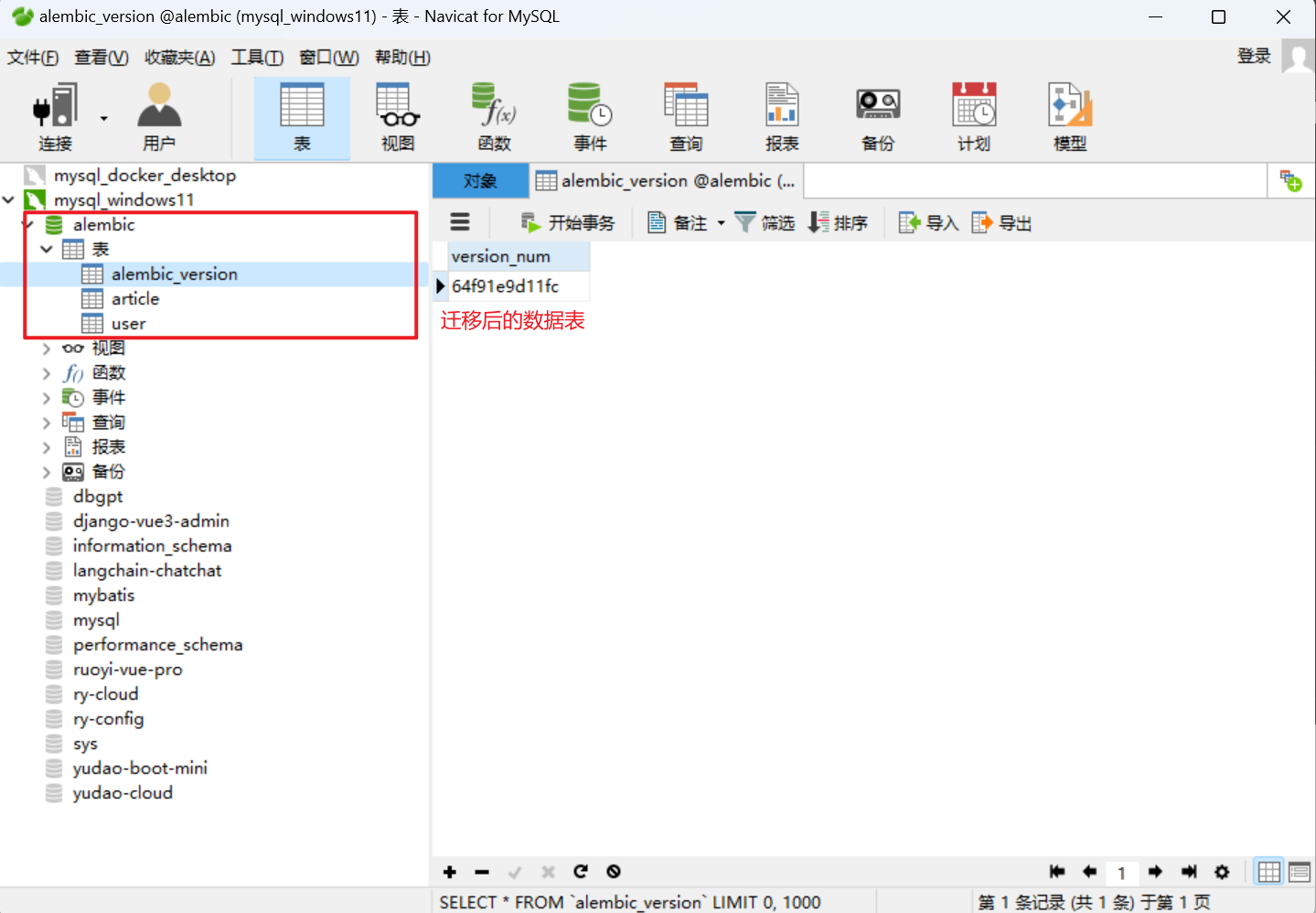Click the page number input field
The height and width of the screenshot is (913, 1316).
point(1122,872)
